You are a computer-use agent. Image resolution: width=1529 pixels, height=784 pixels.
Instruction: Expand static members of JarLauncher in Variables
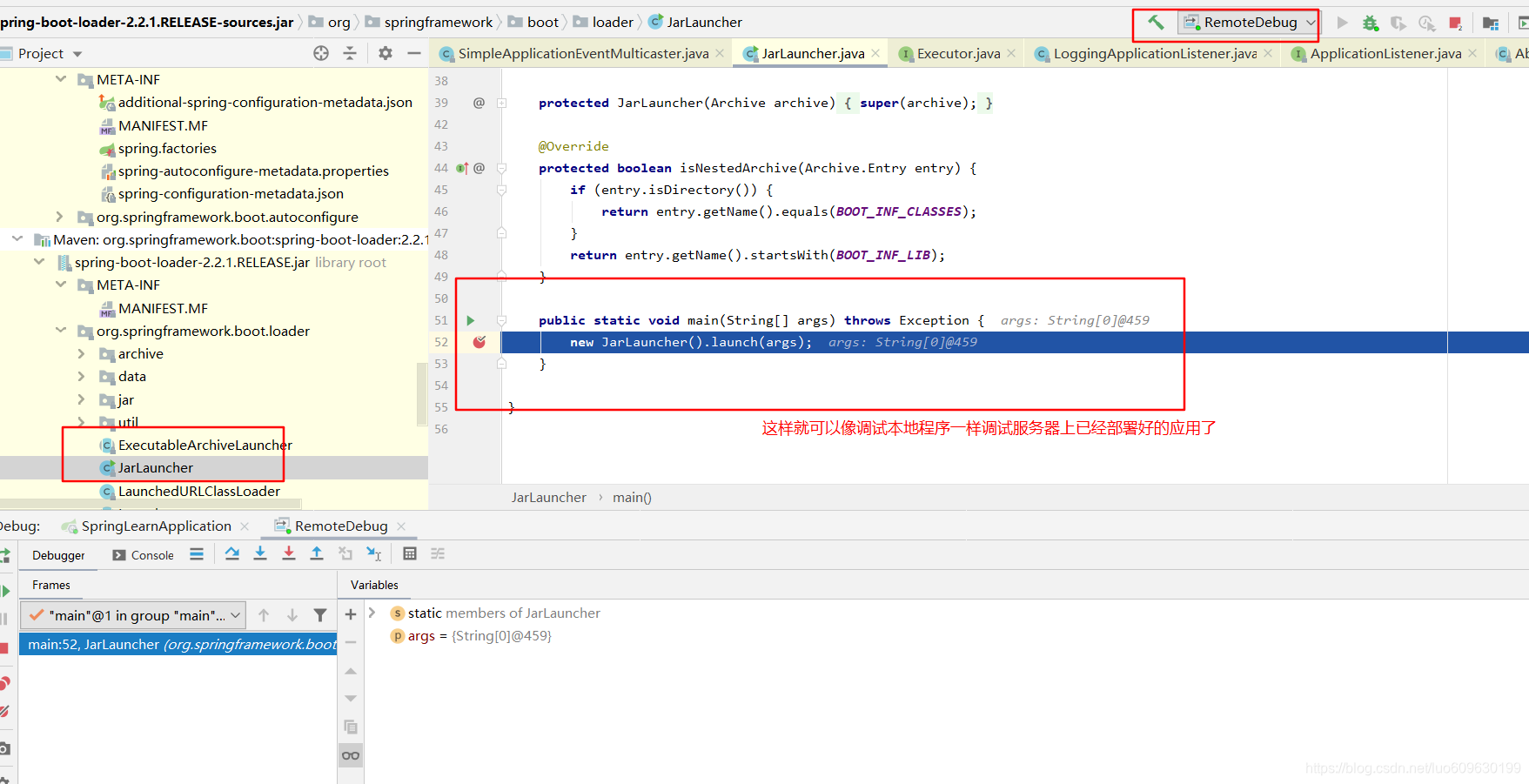coord(372,613)
